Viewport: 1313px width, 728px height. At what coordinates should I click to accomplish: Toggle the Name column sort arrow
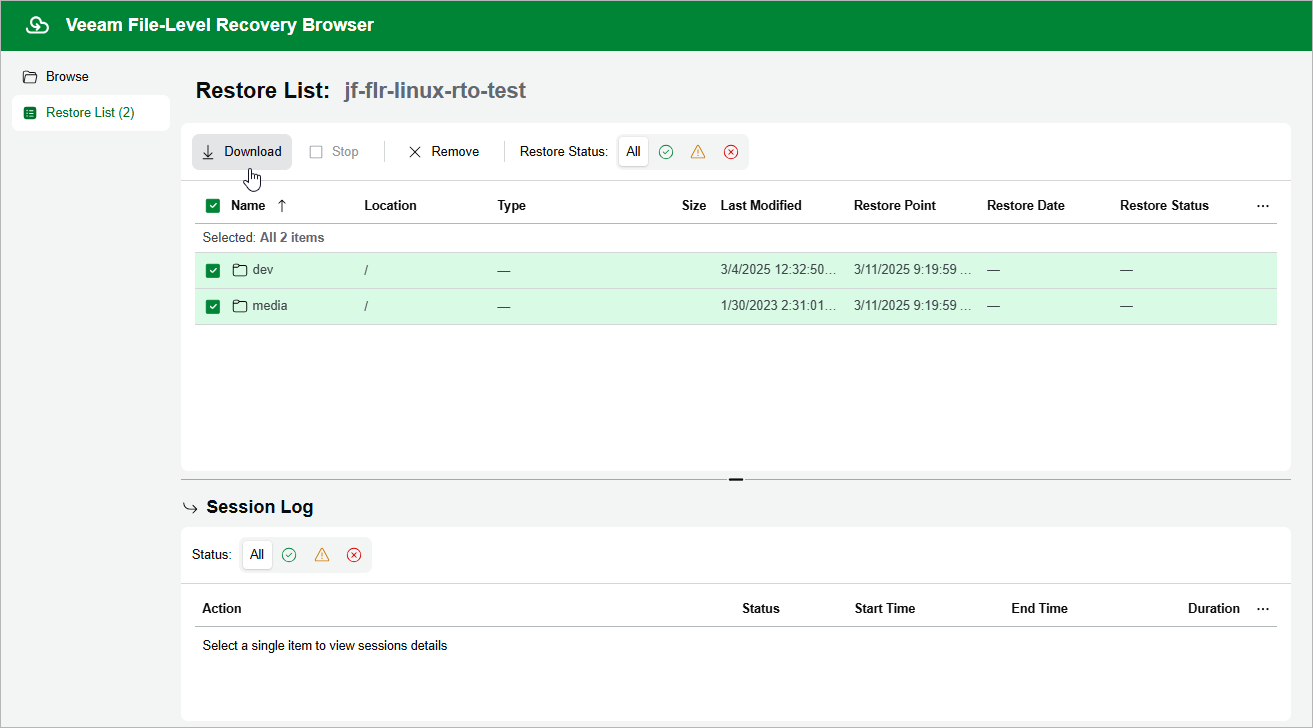(281, 205)
